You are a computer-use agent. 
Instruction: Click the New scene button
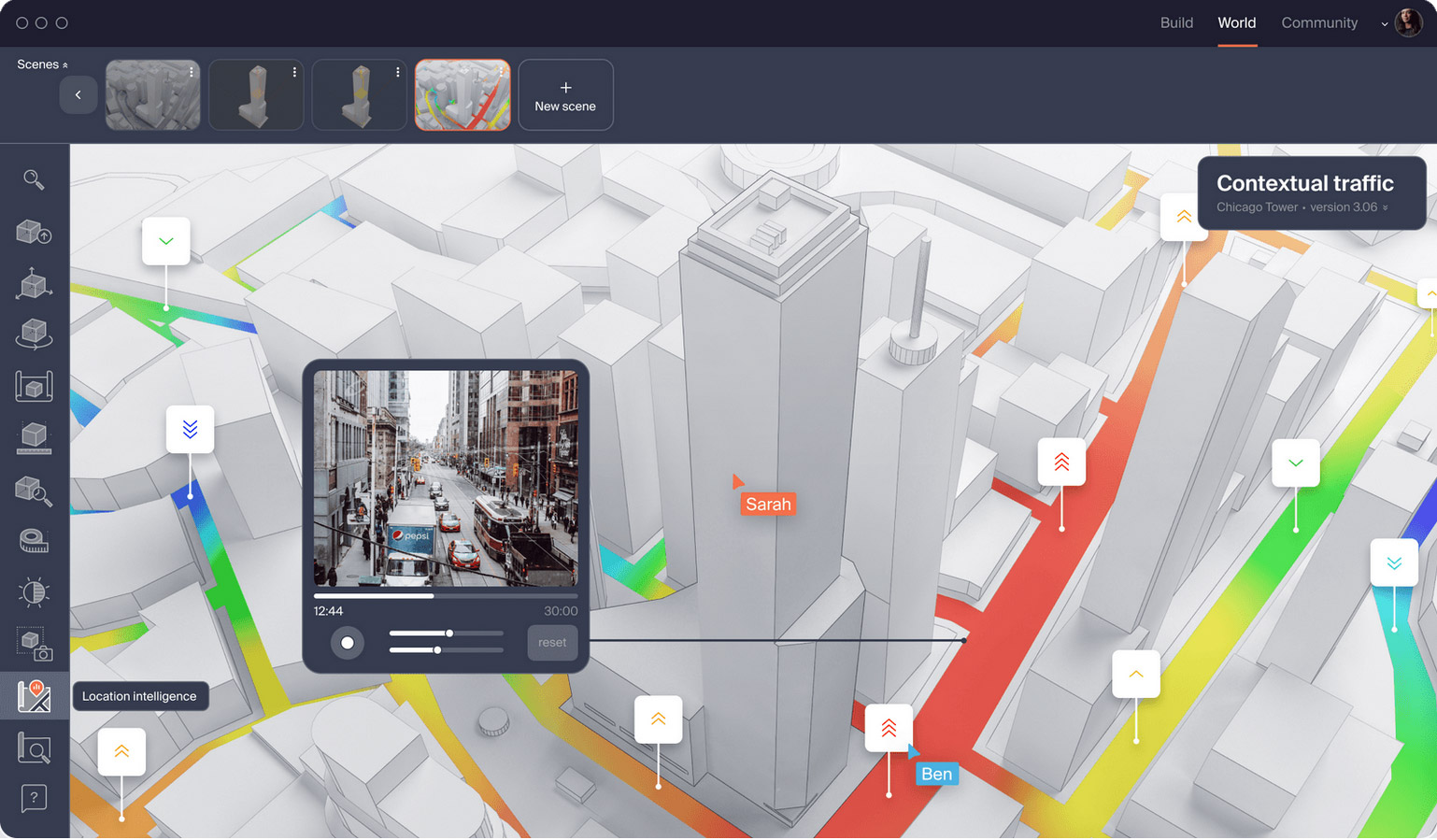click(565, 95)
